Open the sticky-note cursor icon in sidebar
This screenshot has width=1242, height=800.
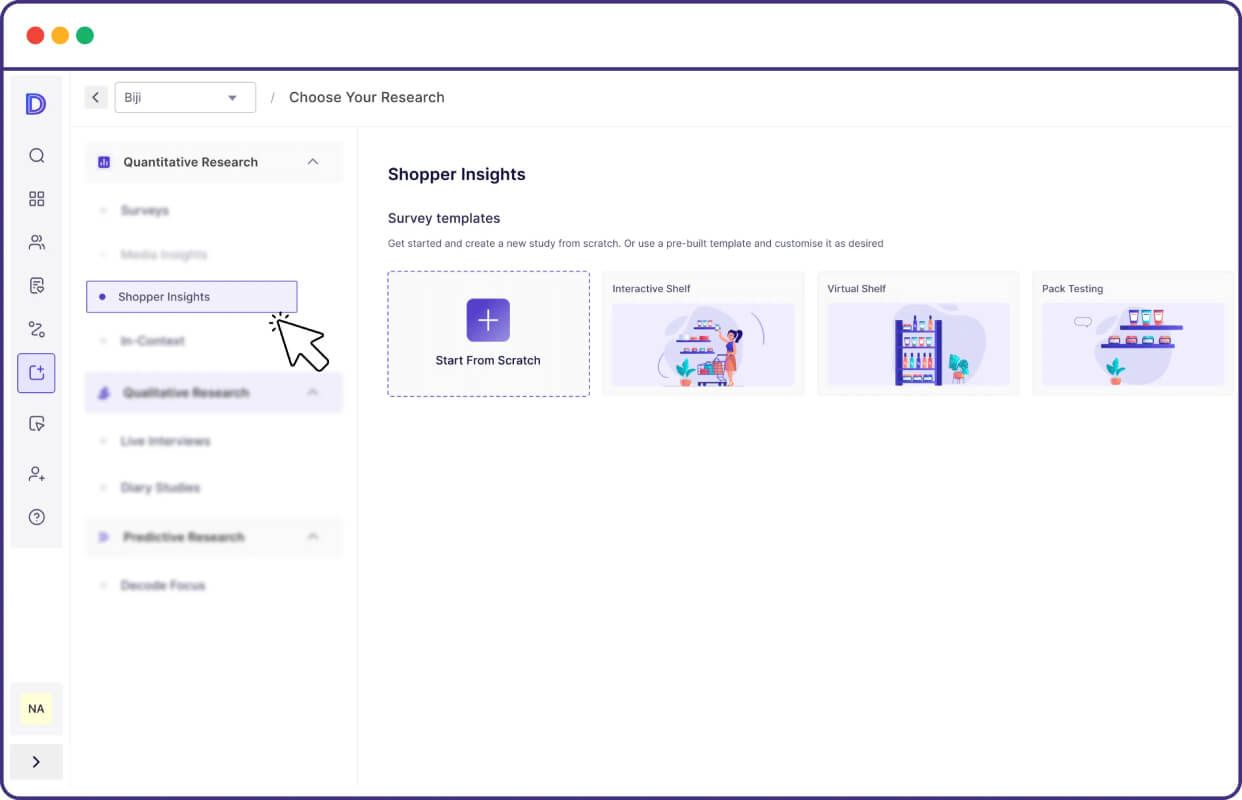click(37, 424)
